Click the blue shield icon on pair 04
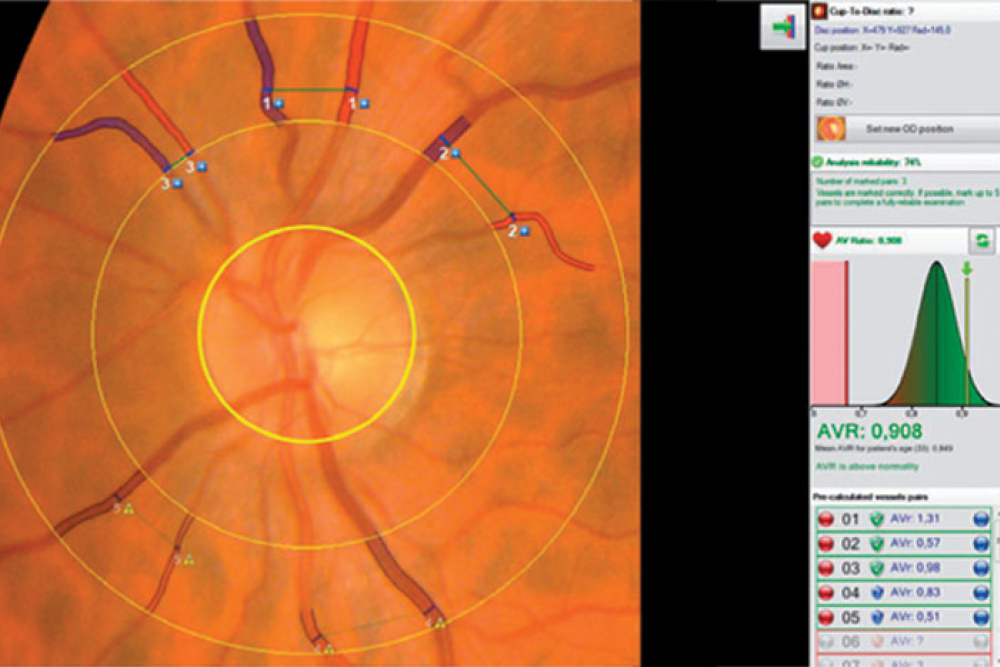The height and width of the screenshot is (667, 1000). 877,591
